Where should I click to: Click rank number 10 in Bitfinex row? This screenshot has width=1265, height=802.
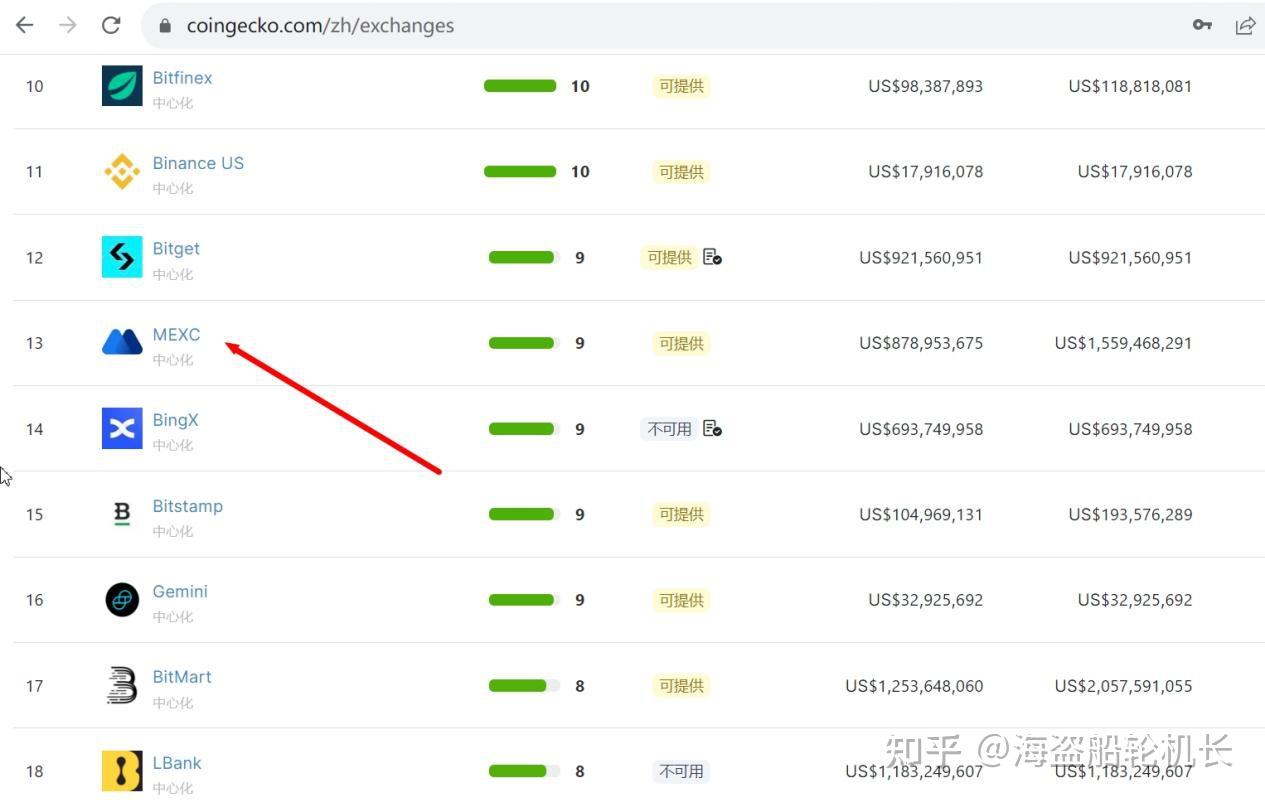click(x=34, y=86)
